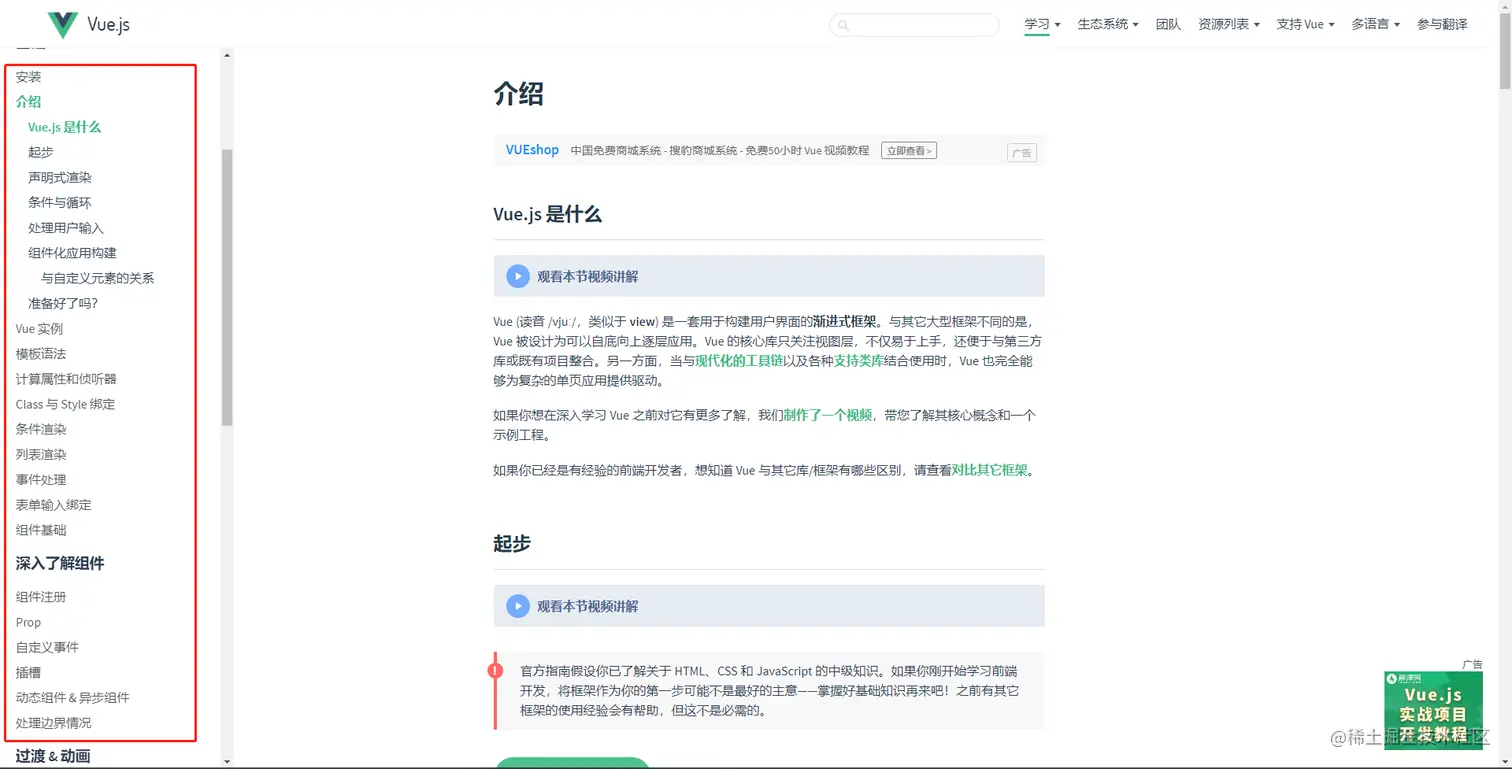The width and height of the screenshot is (1512, 769).
Task: Open Prop in the sidebar
Action: (x=28, y=622)
